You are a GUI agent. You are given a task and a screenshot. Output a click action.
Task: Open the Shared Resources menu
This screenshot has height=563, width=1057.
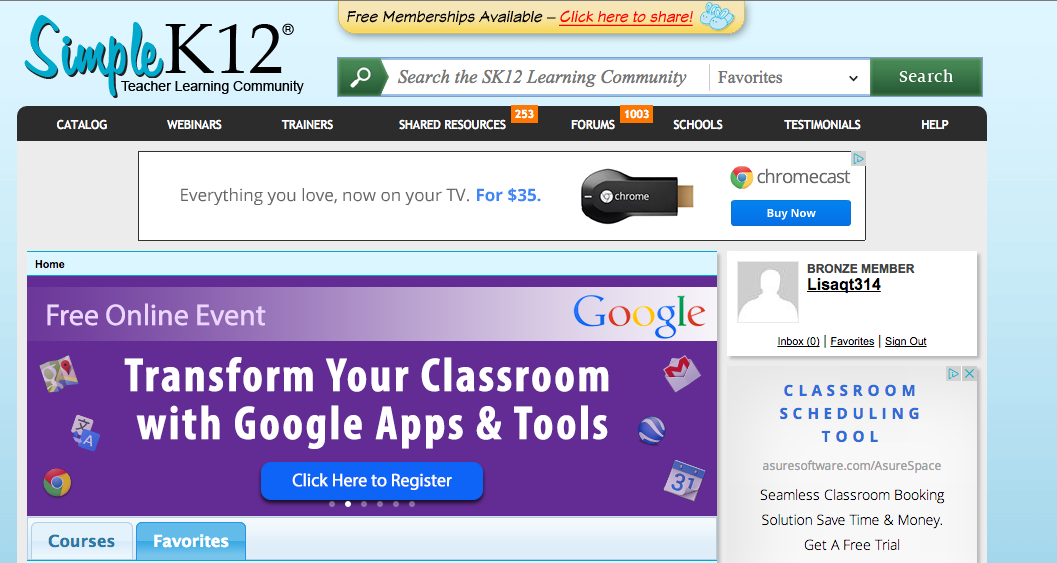tap(452, 125)
